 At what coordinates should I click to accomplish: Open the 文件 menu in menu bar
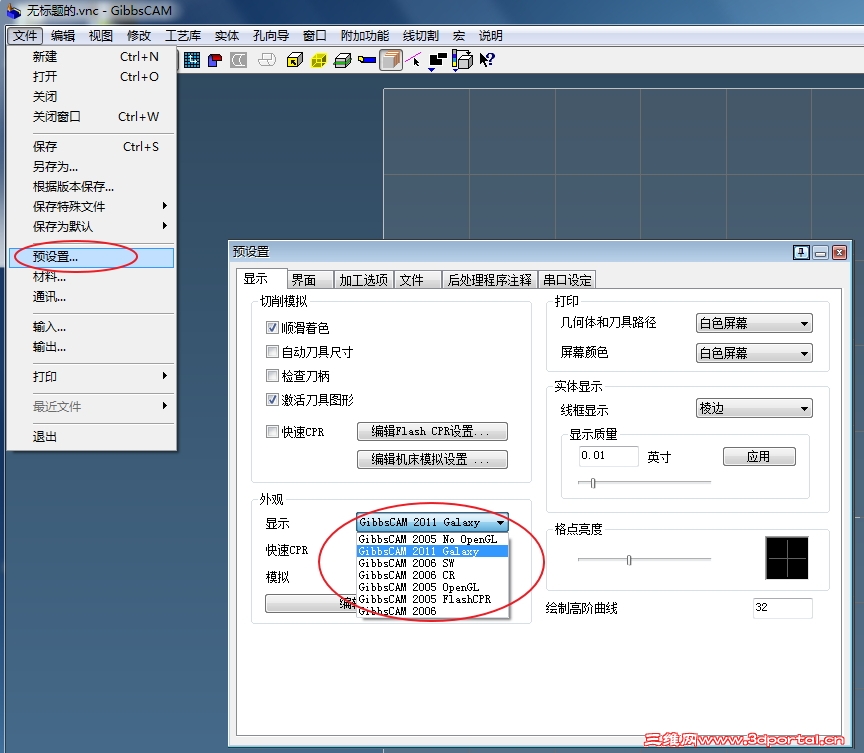click(25, 36)
